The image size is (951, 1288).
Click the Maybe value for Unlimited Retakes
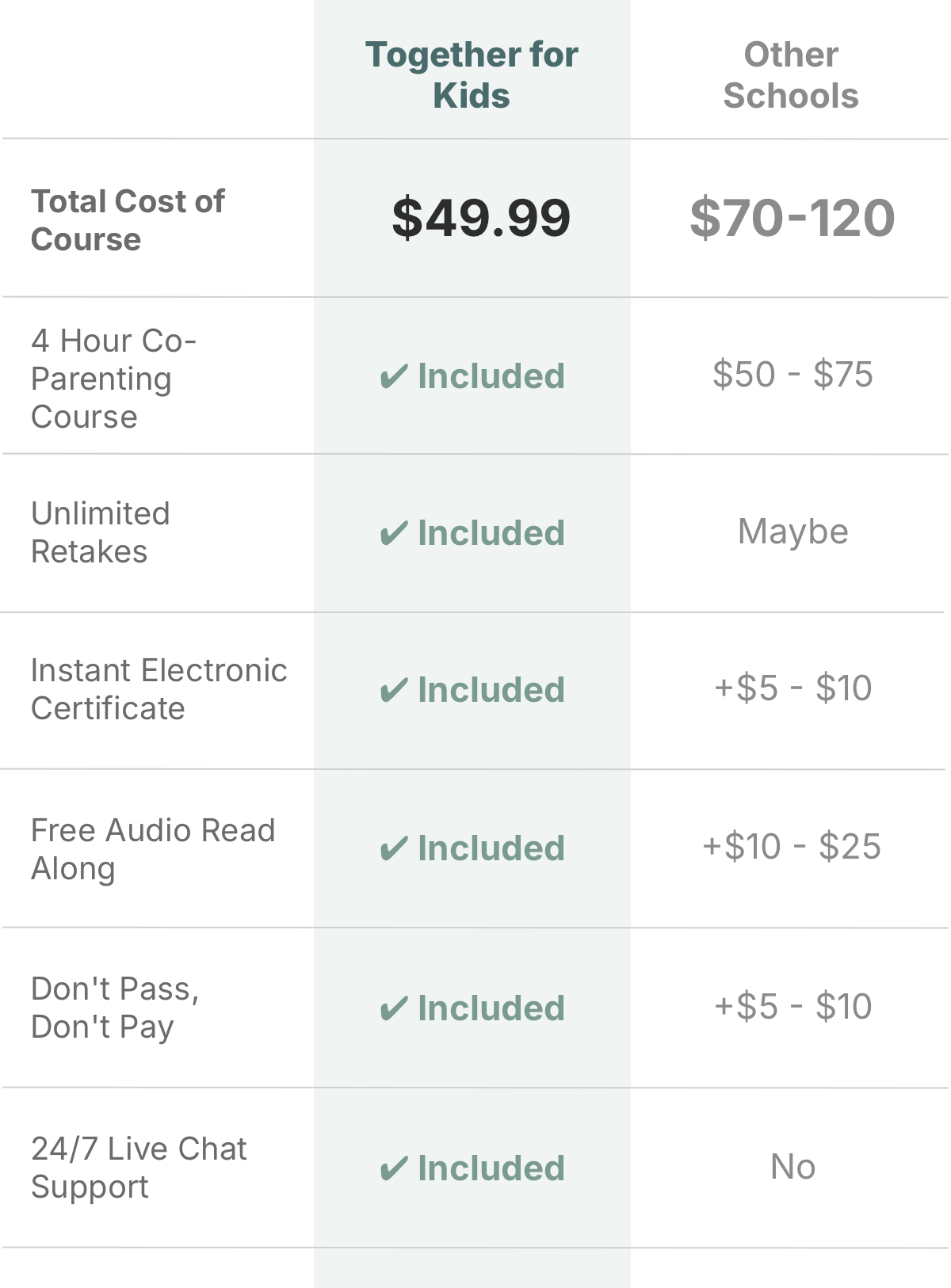coord(793,532)
